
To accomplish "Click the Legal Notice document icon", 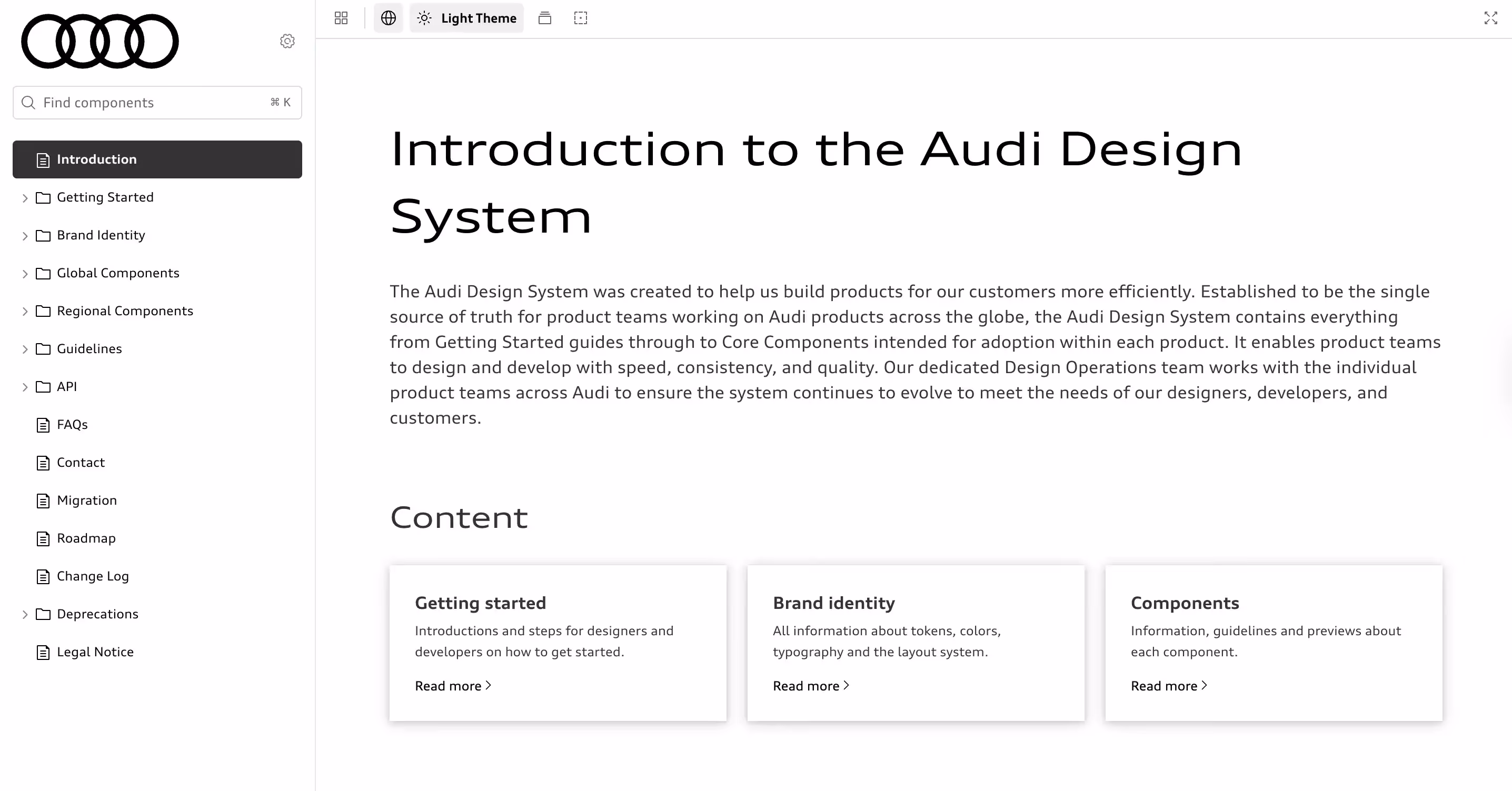I will point(43,652).
